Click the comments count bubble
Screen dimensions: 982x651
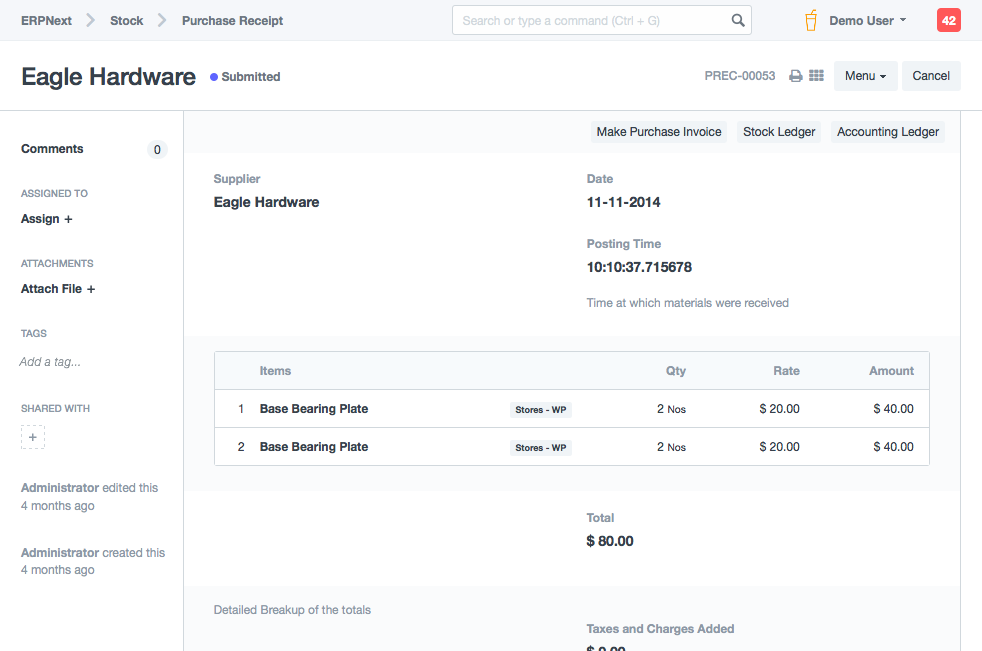(x=157, y=150)
